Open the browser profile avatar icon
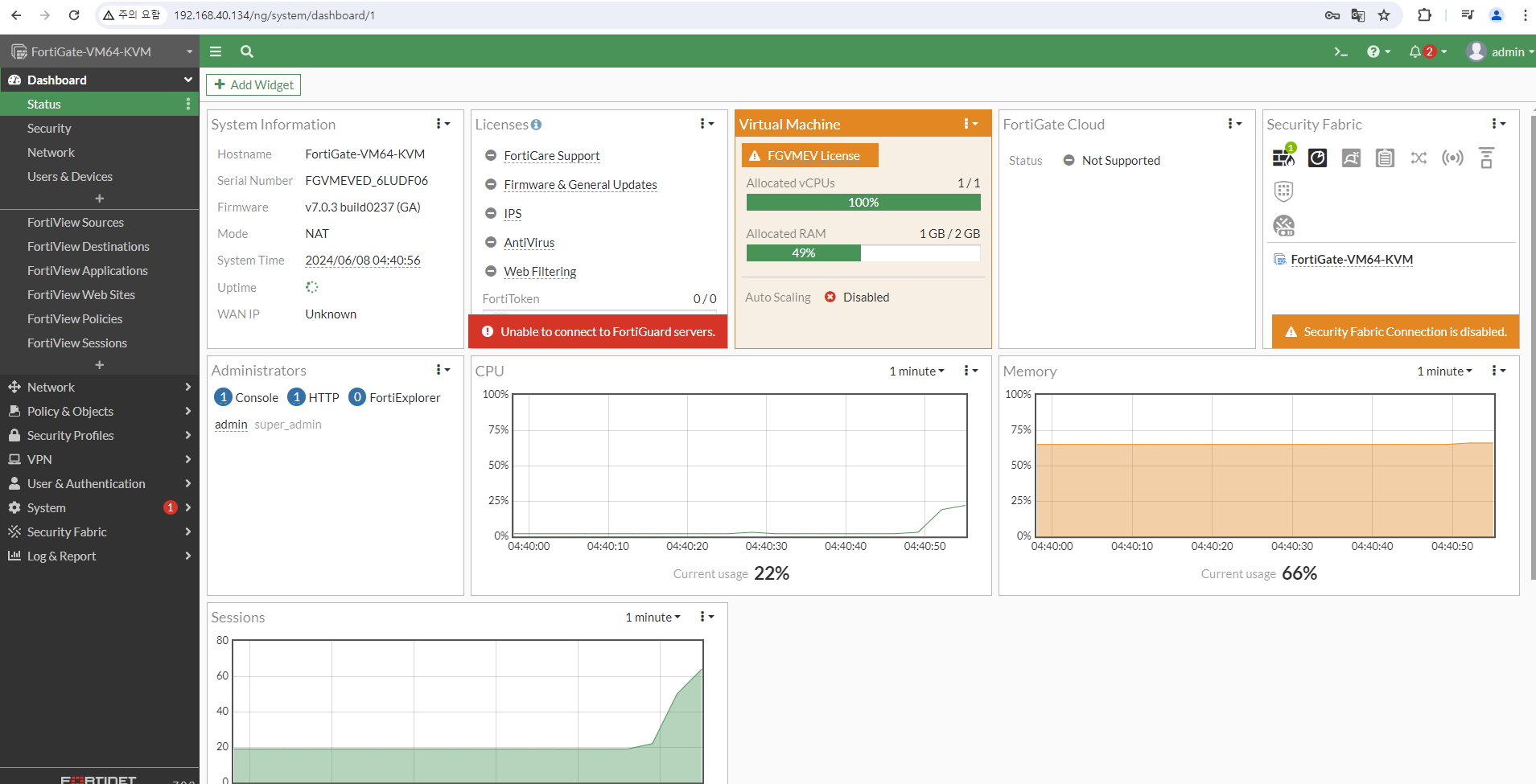Screen dimensions: 1536x784 click(1497, 15)
